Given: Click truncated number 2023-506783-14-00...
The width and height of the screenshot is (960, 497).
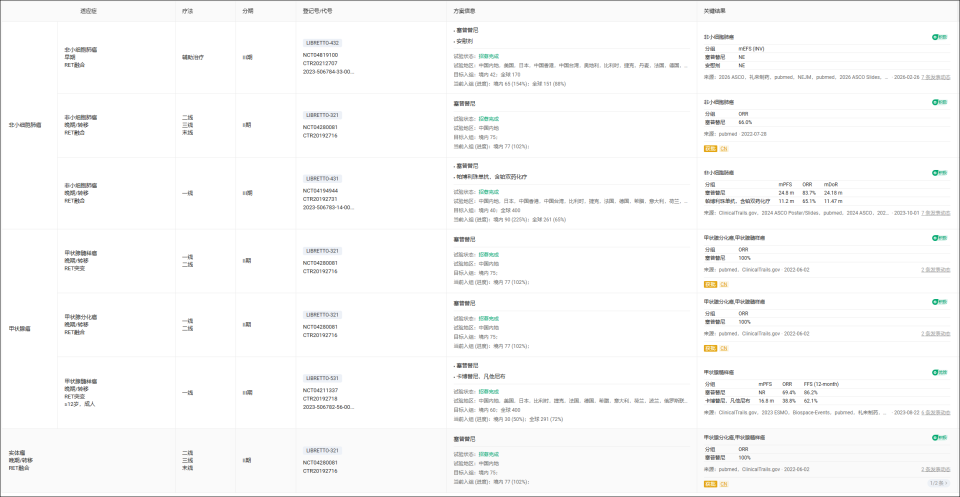Looking at the screenshot, I should (328, 207).
